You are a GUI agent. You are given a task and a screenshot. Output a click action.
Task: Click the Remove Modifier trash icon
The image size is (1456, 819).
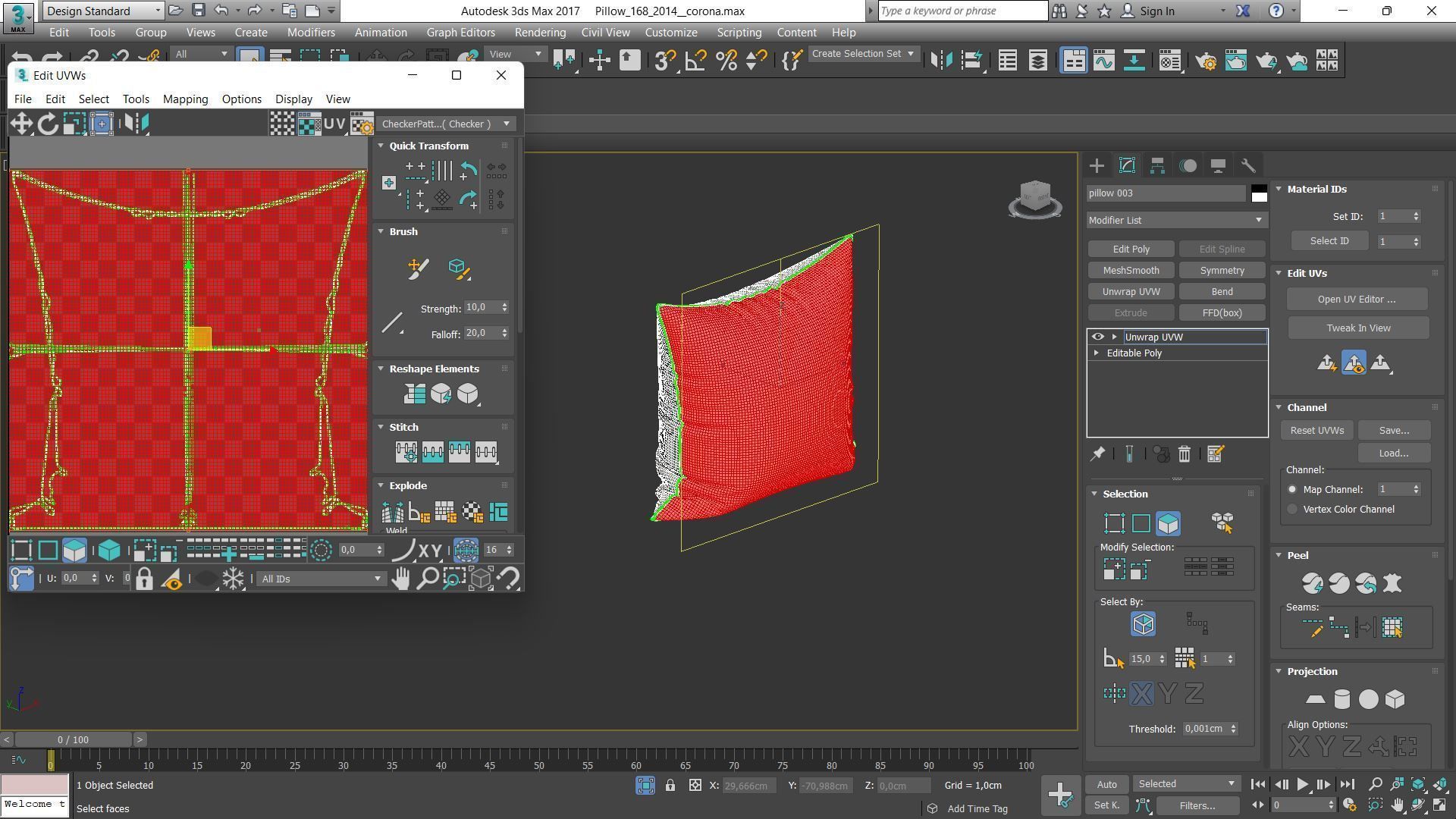pyautogui.click(x=1184, y=454)
